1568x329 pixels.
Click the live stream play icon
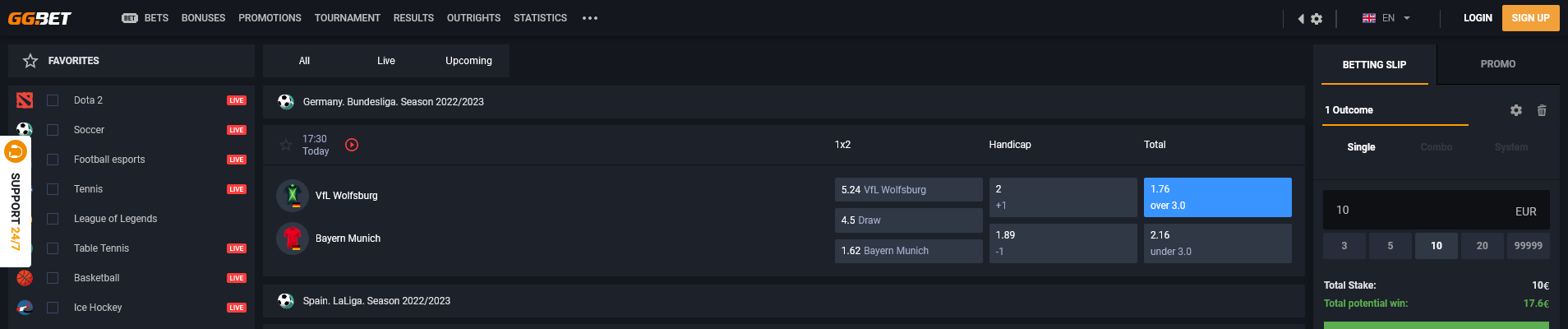[352, 145]
